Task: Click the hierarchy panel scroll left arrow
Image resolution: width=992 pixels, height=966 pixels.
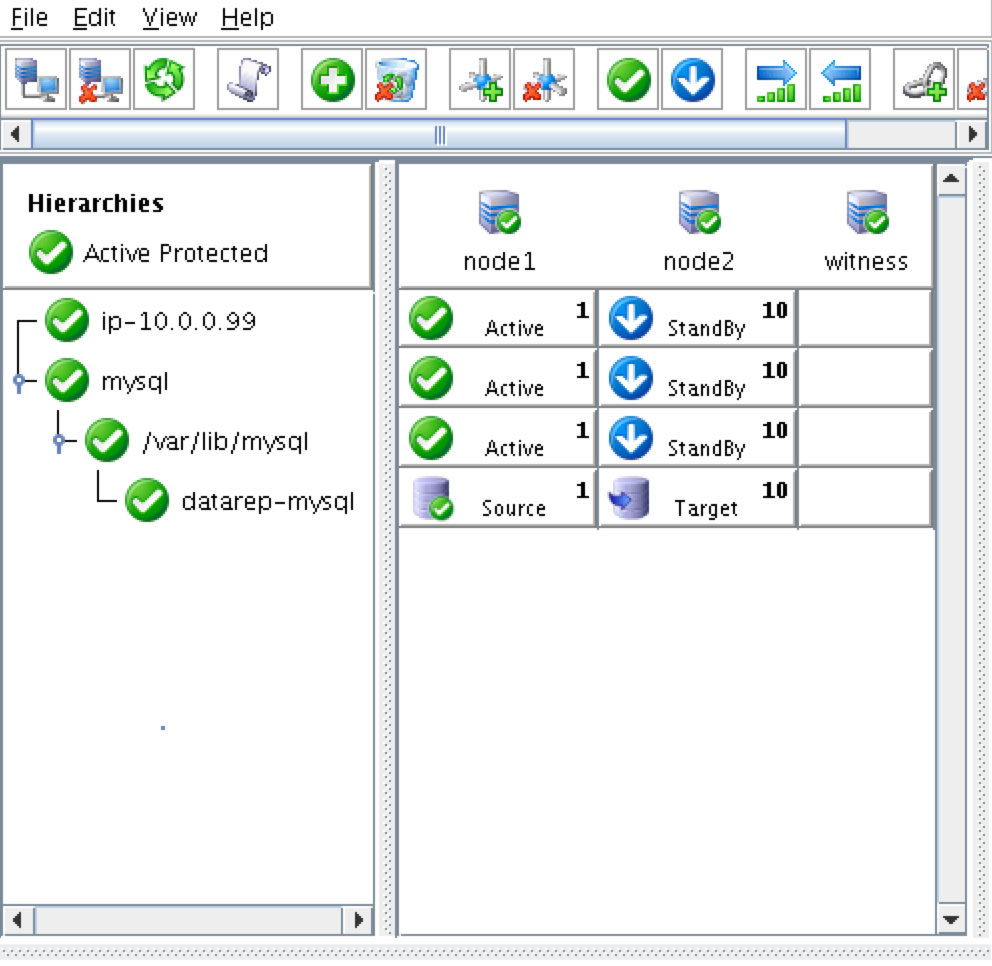Action: (18, 920)
